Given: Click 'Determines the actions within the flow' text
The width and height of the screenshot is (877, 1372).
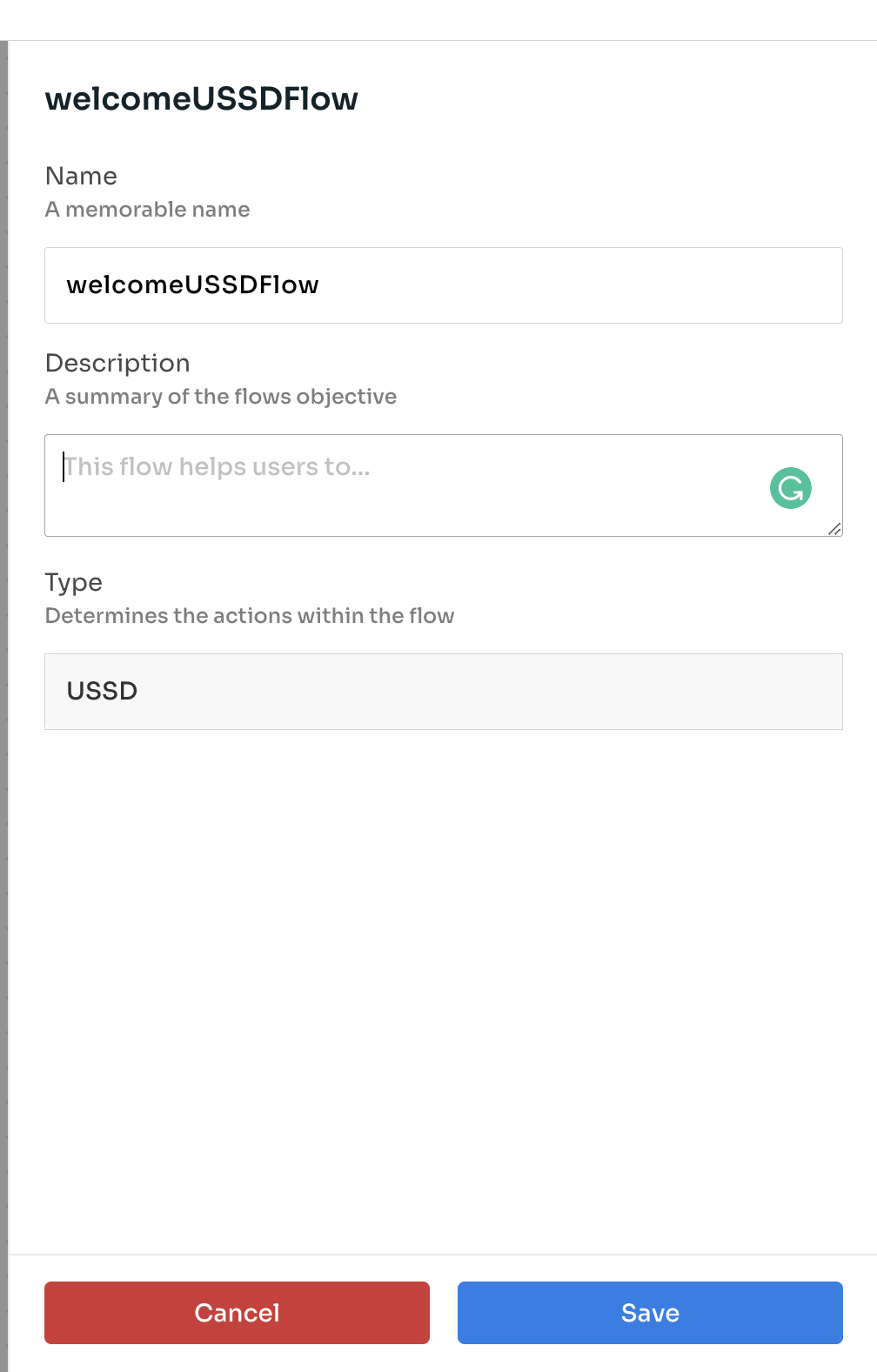Looking at the screenshot, I should click(x=250, y=615).
